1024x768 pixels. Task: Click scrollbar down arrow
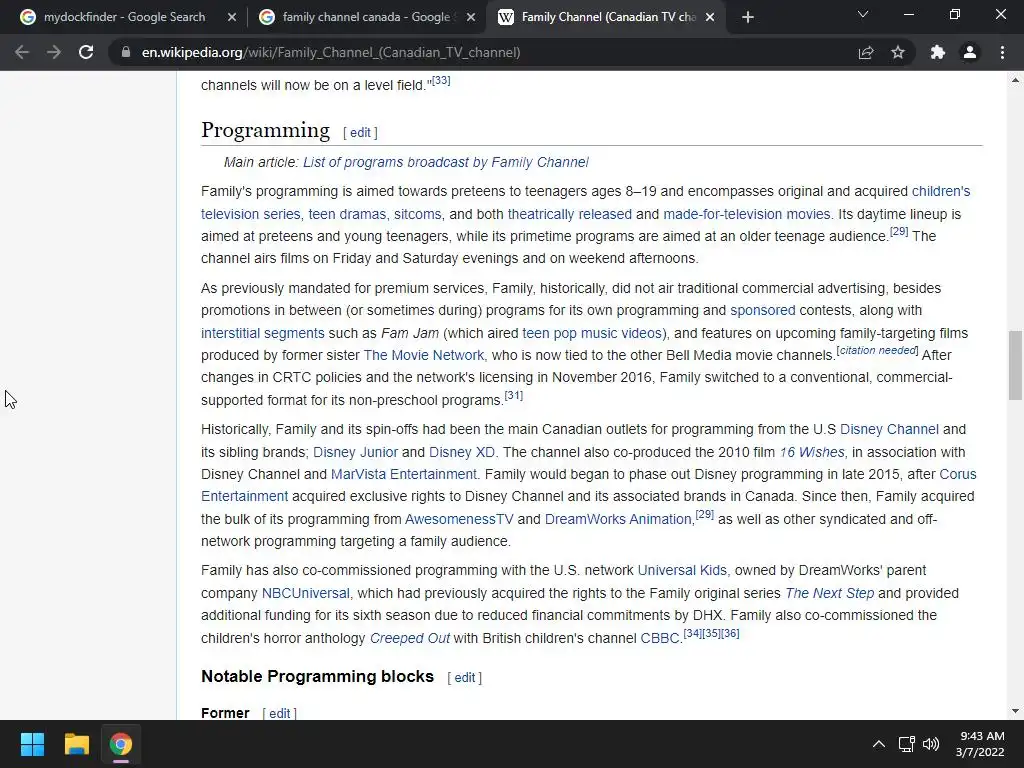[x=1015, y=711]
